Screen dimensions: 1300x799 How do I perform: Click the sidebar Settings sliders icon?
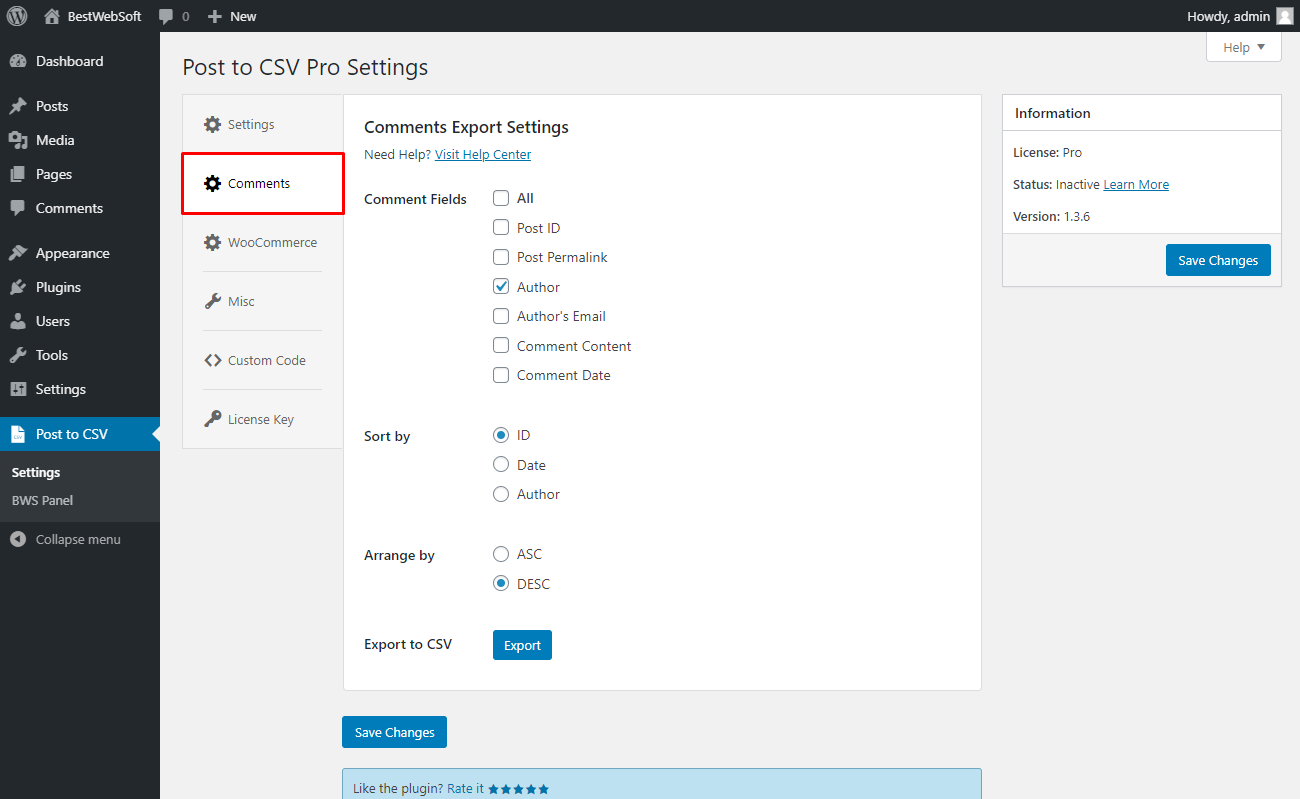tap(18, 389)
